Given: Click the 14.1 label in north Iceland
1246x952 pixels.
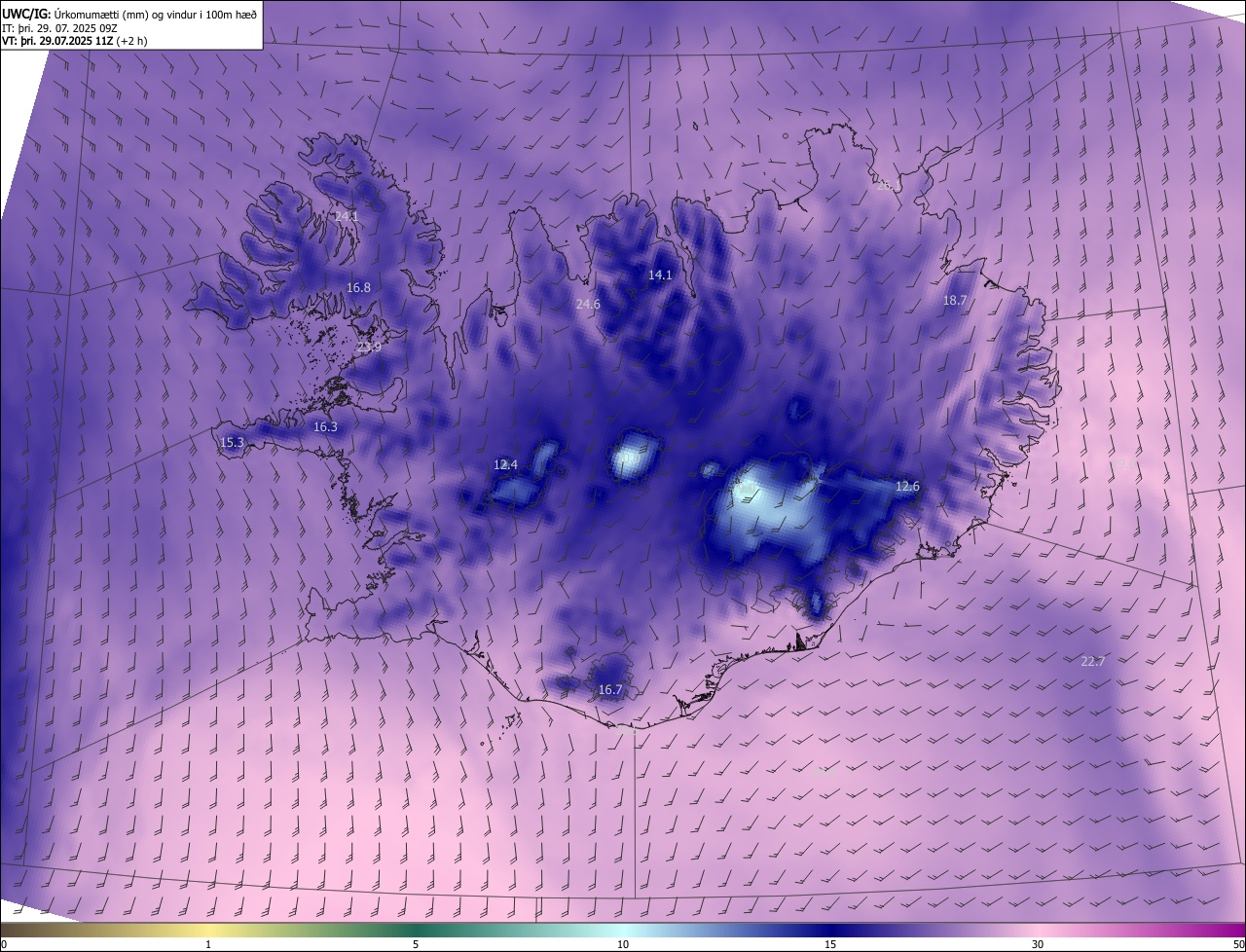Looking at the screenshot, I should pyautogui.click(x=660, y=275).
